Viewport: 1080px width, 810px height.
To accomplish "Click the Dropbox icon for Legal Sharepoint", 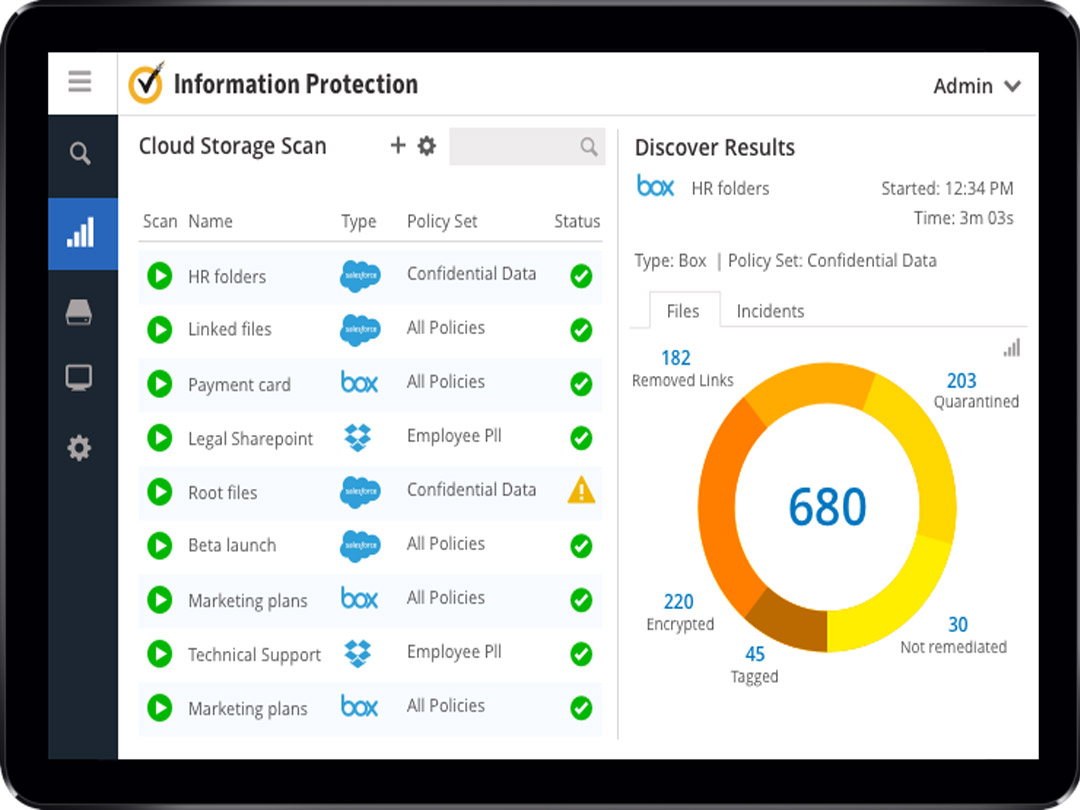I will pos(357,437).
